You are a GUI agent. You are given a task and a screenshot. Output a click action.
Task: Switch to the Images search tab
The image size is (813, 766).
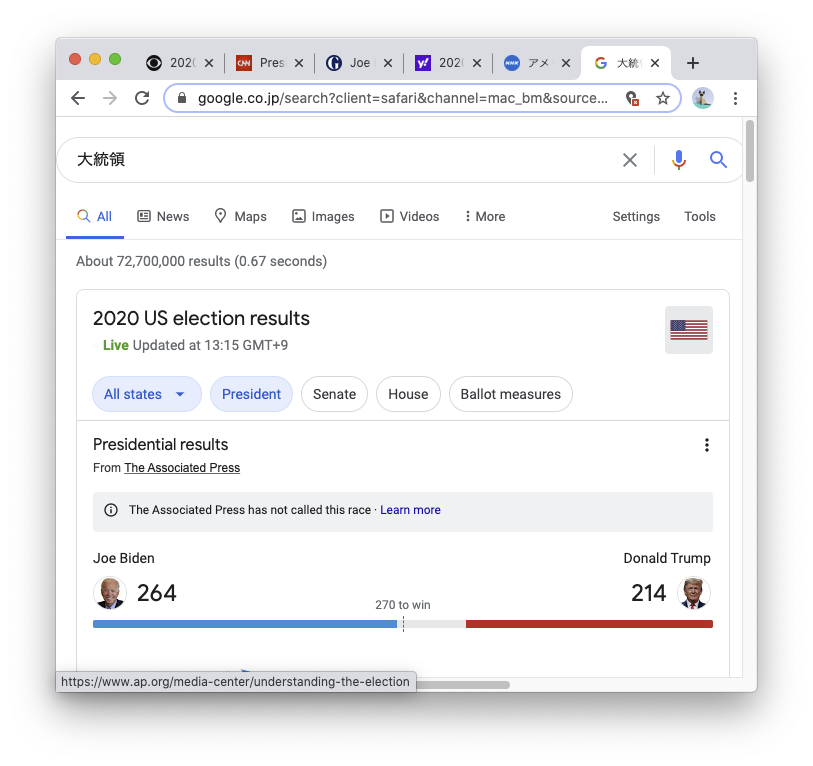pyautogui.click(x=323, y=216)
